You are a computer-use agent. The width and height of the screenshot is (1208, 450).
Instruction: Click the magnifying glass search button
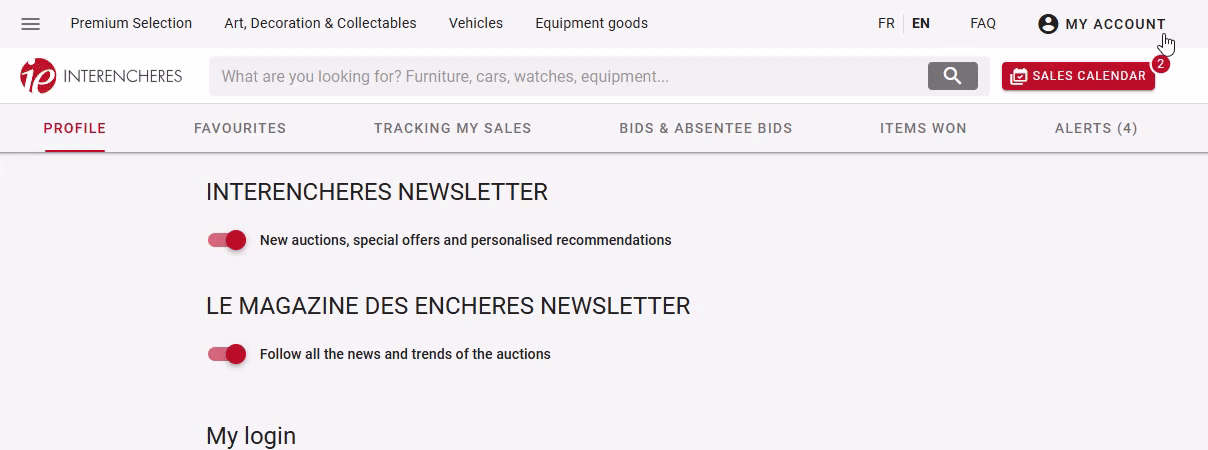click(952, 76)
